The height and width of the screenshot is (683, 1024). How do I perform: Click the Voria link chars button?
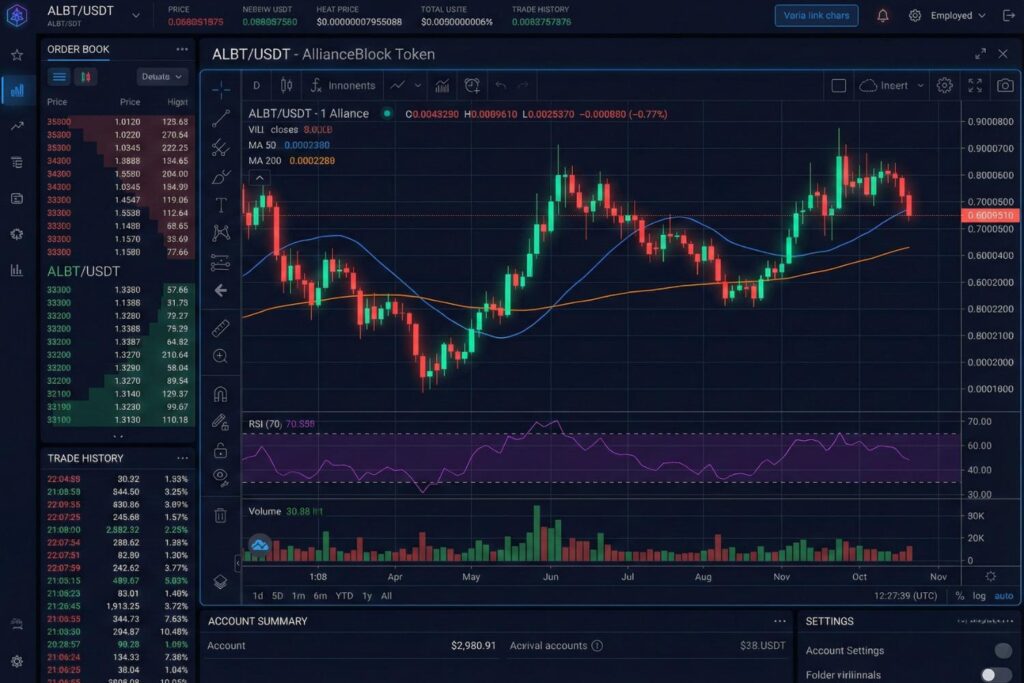click(816, 15)
